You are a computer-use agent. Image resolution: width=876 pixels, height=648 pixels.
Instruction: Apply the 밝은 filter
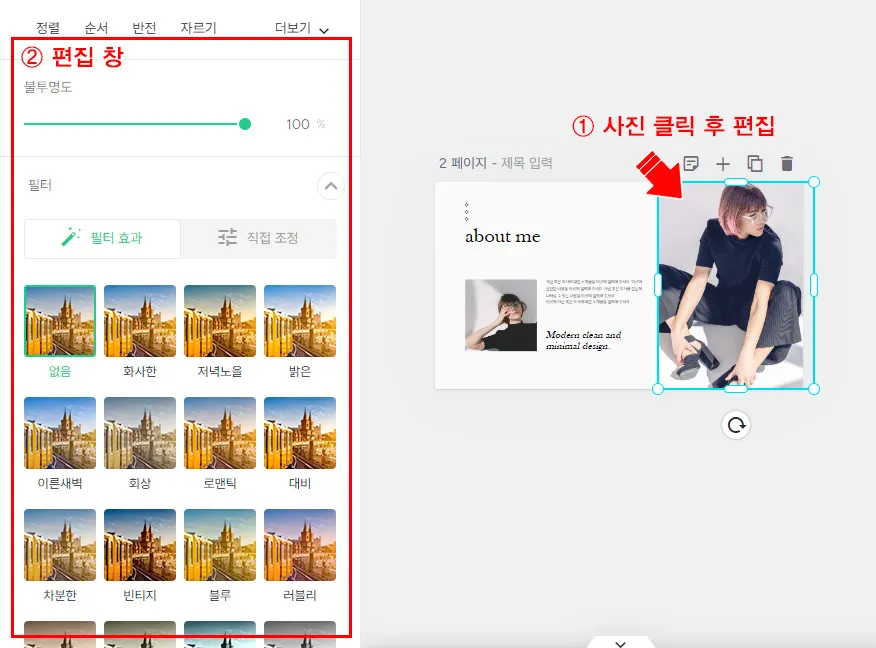(300, 321)
